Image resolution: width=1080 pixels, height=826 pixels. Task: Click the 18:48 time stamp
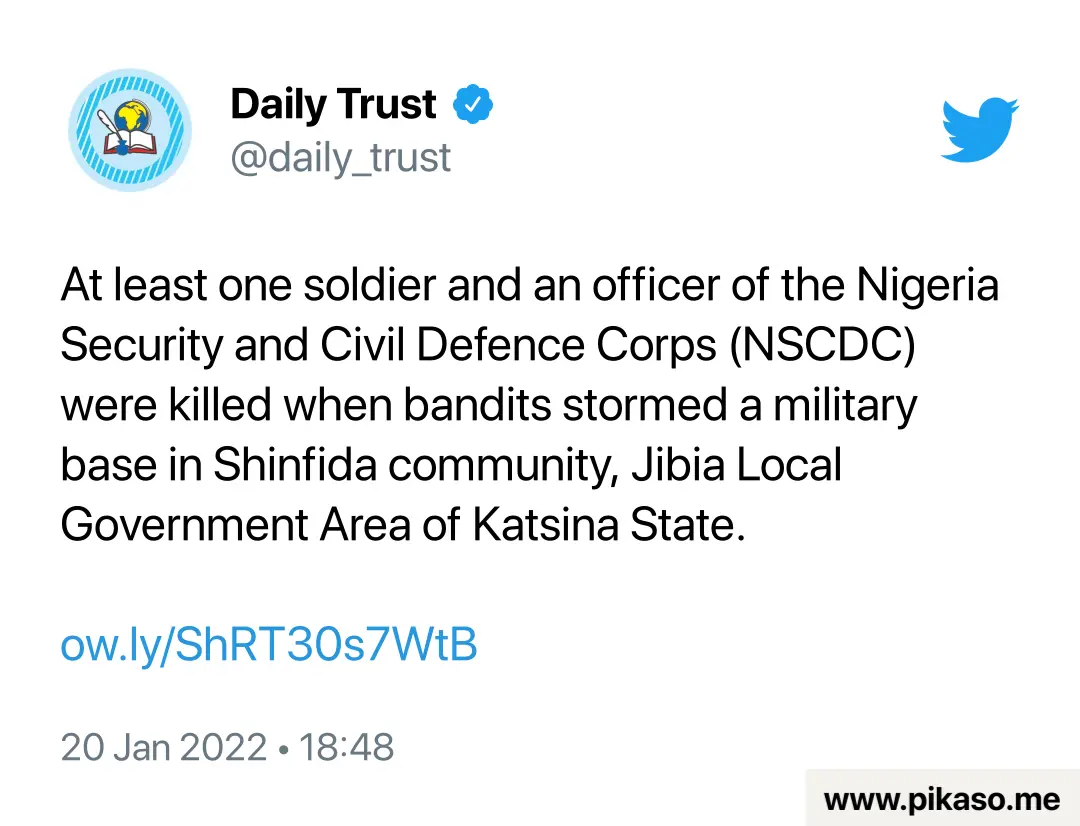(346, 747)
